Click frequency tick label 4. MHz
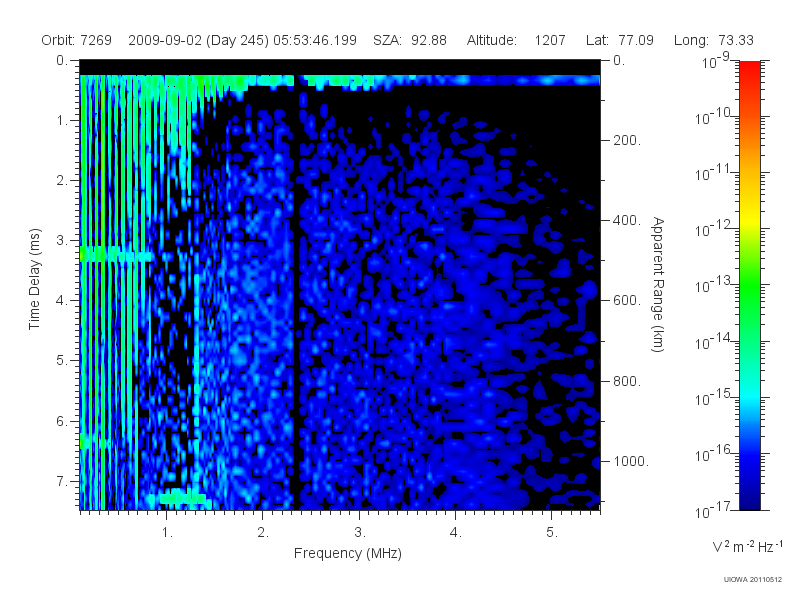Viewport: 800px width, 600px height. [x=456, y=533]
